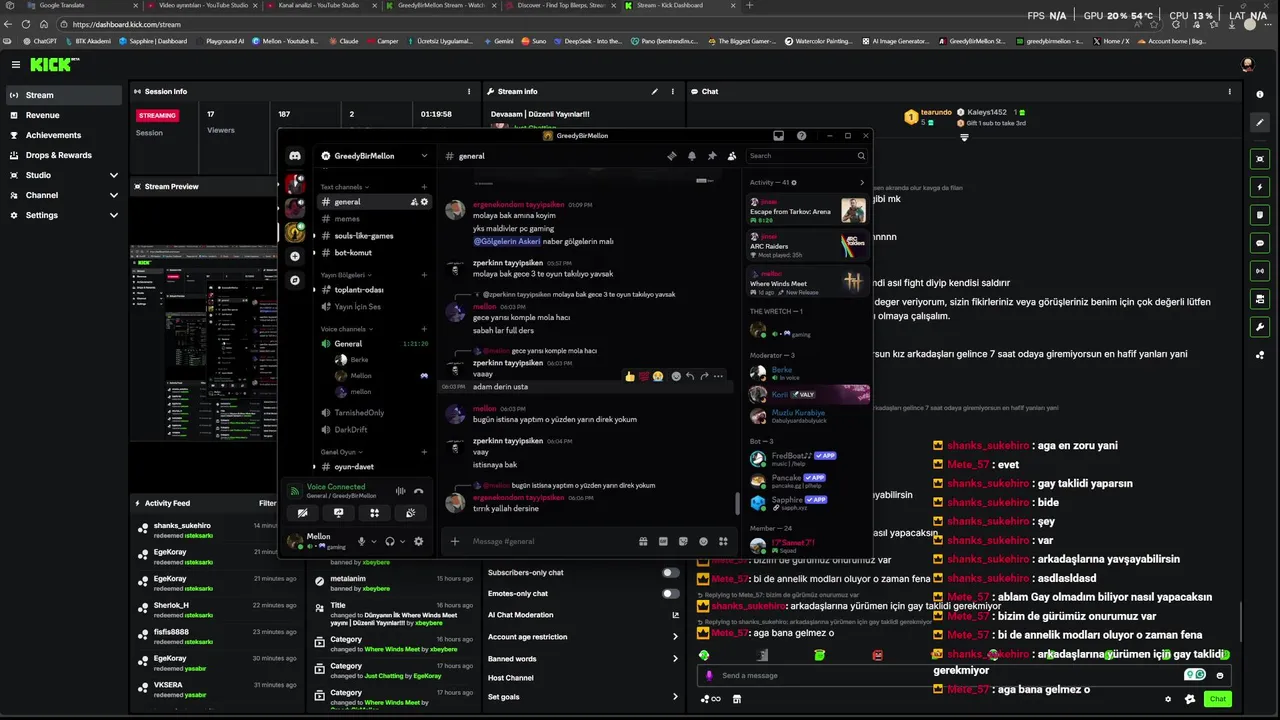
Task: Click the chat bubble icon in Kick right sidebar
Action: coord(1260,243)
